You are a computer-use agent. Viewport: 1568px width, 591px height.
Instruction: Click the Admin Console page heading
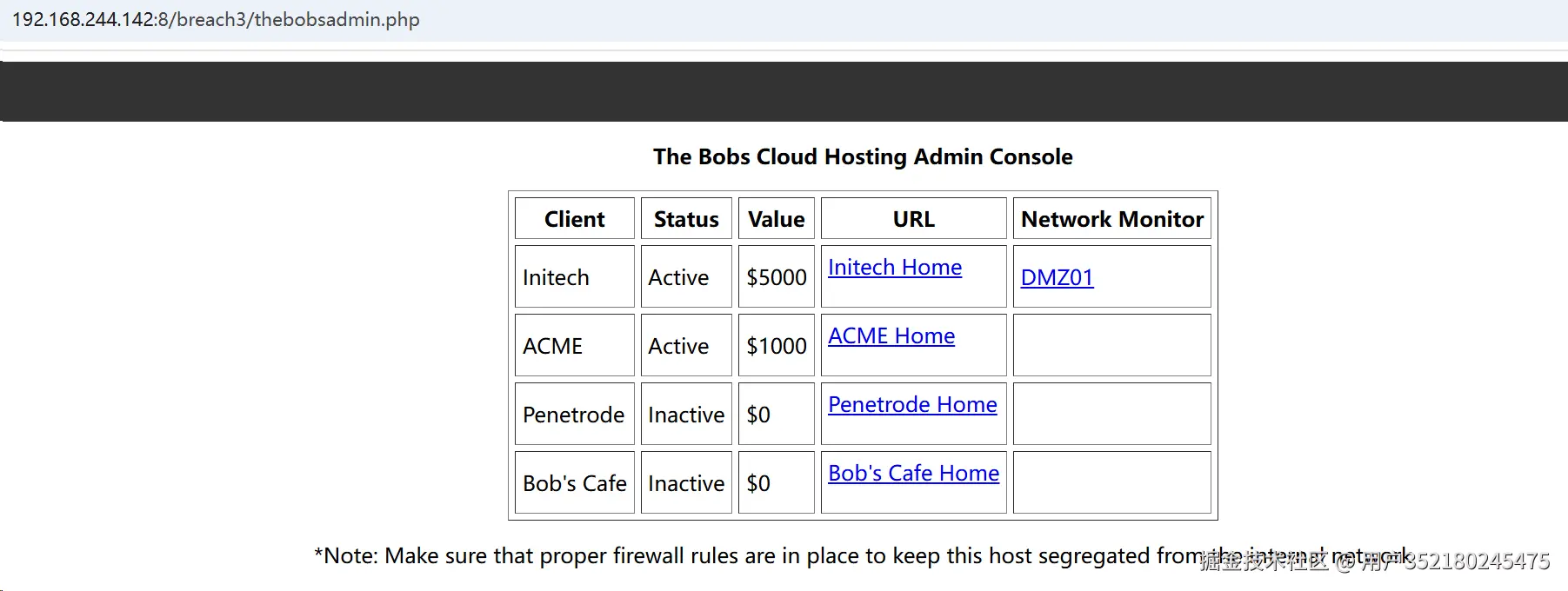pos(863,156)
